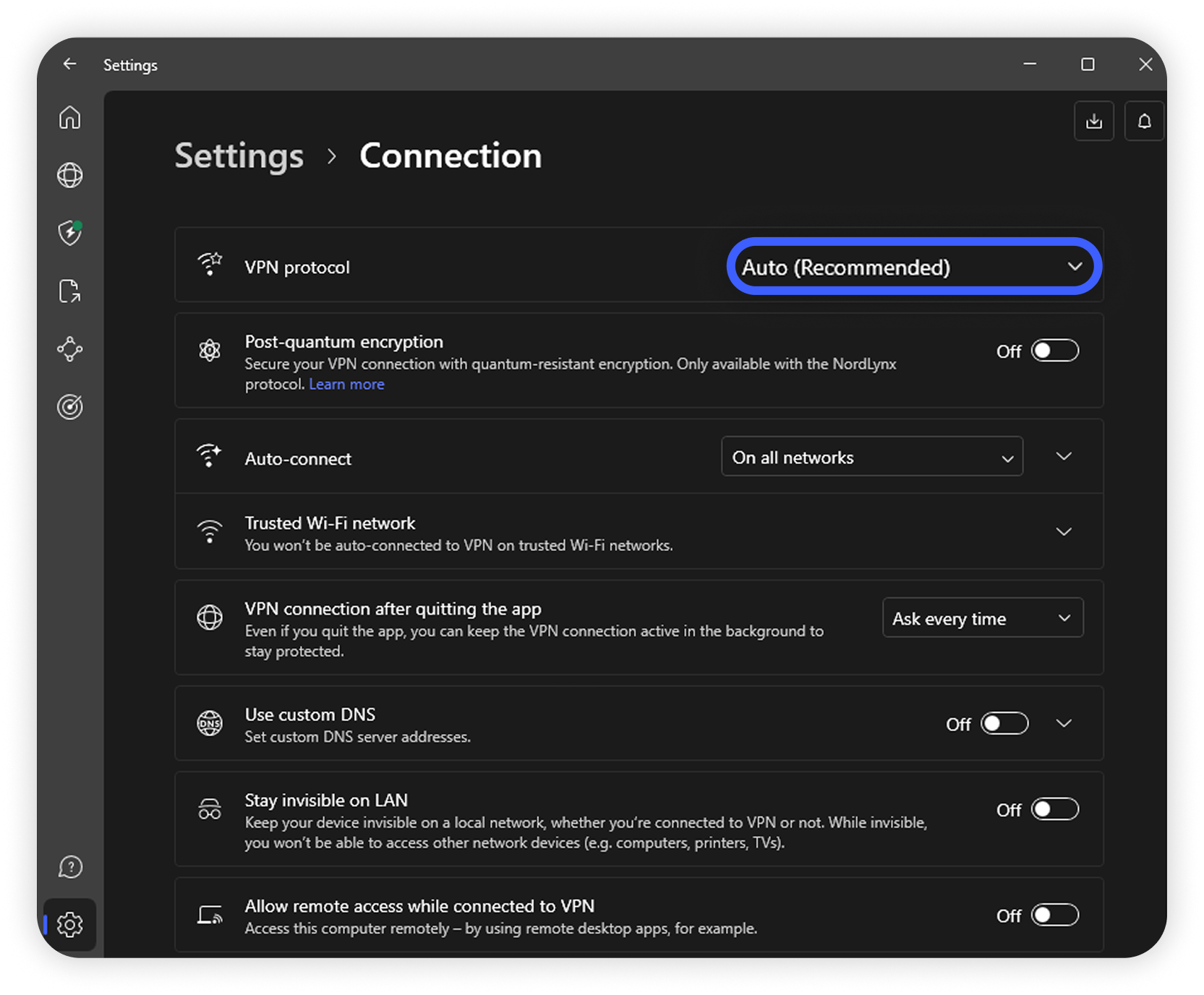Screen dimensions: 1204x995
Task: Click the downloads icon at top right
Action: coord(1093,121)
